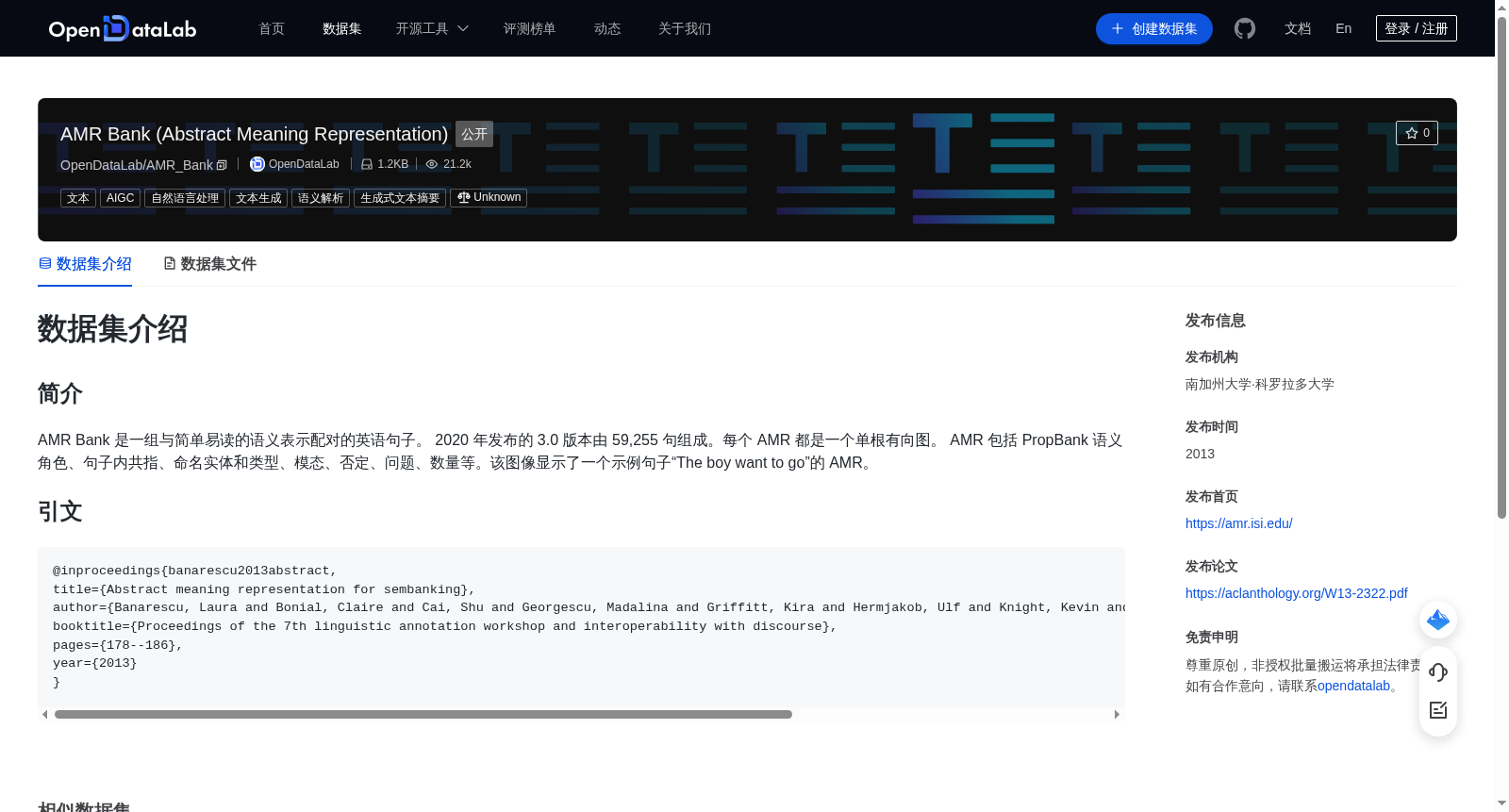Screen dimensions: 1509x812
Task: Switch language to En
Action: [1344, 28]
